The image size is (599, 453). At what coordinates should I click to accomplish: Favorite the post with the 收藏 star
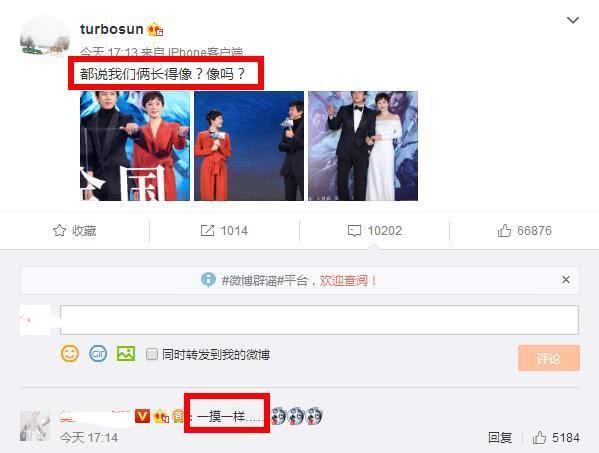click(x=74, y=231)
